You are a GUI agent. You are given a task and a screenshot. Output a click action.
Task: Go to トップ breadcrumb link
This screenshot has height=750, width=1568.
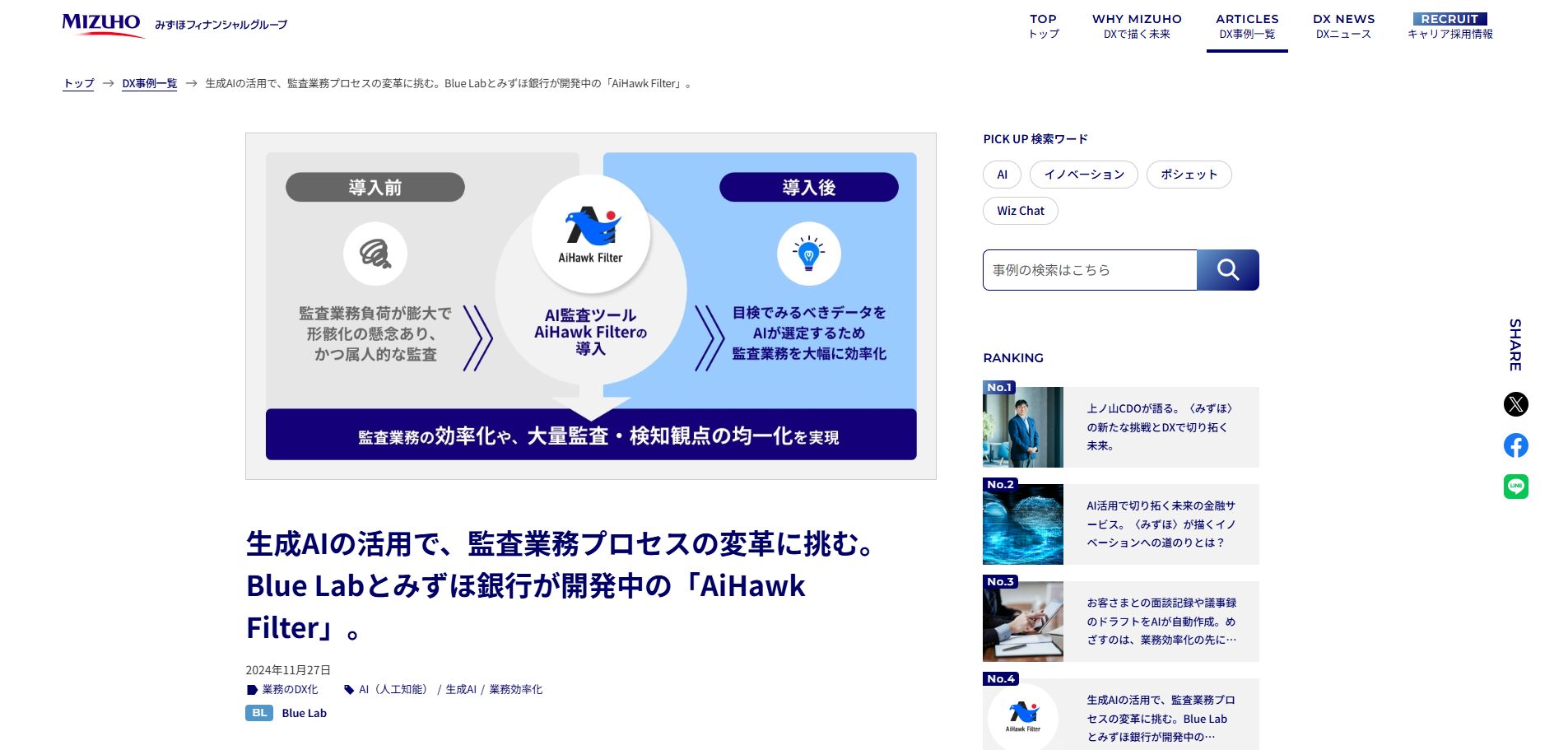(79, 83)
